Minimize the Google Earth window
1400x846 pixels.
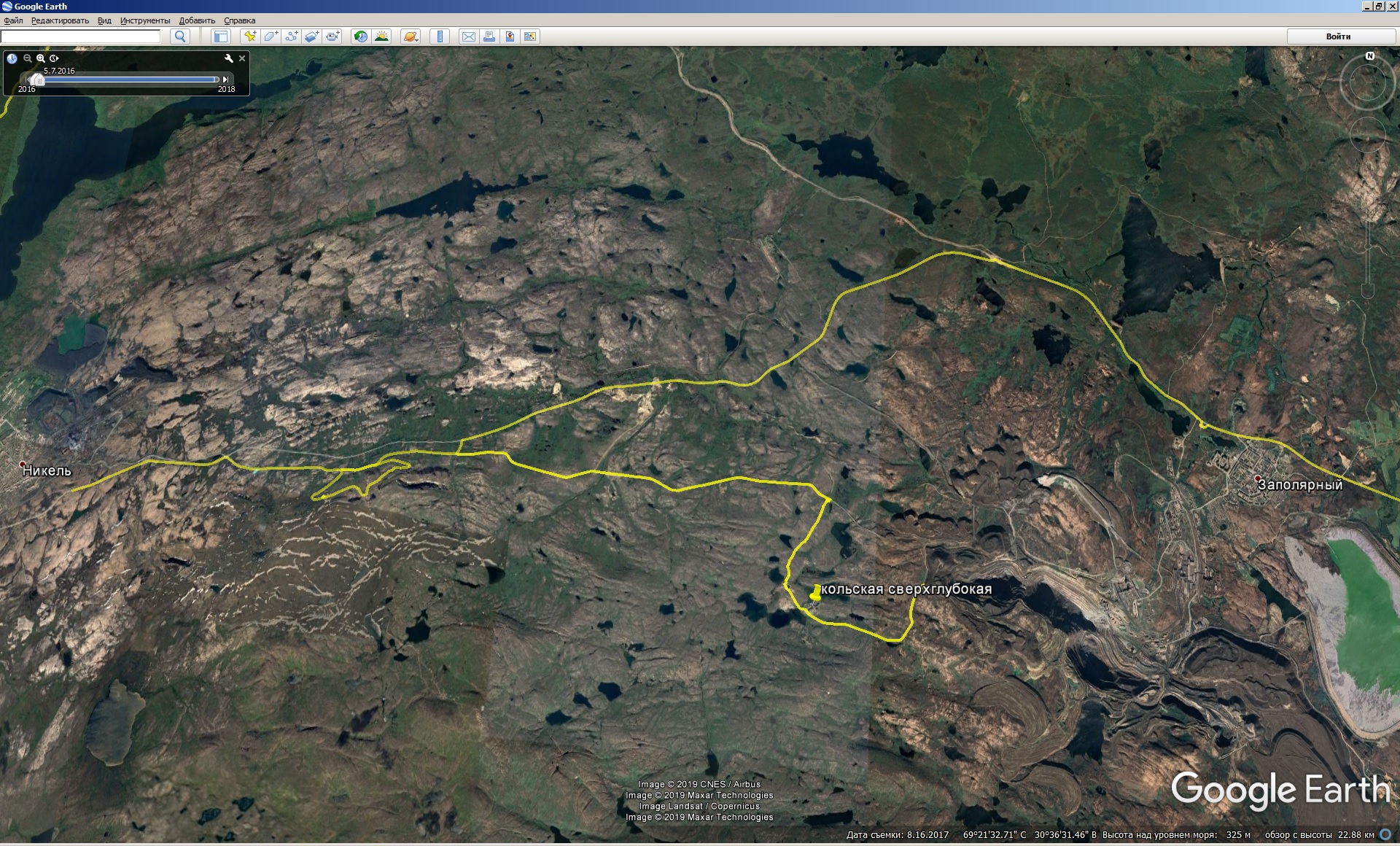(1367, 7)
